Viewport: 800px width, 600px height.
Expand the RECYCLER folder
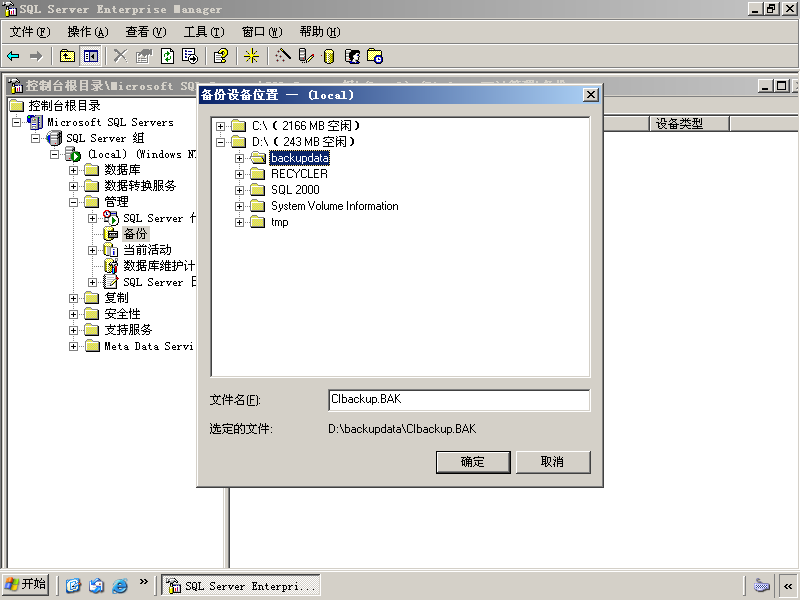(239, 174)
